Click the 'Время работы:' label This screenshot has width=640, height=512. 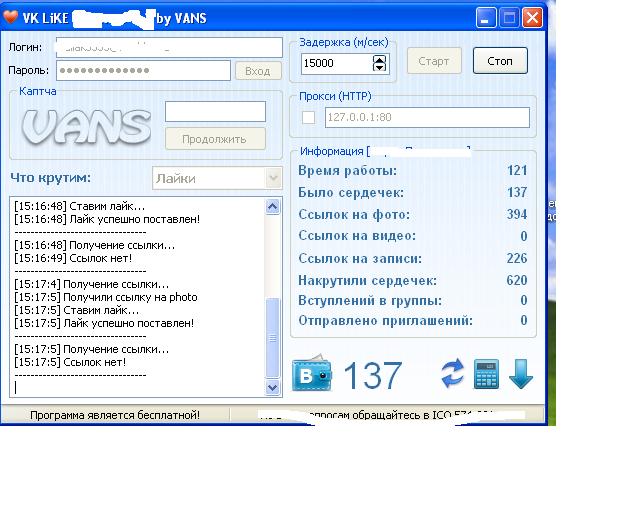[x=347, y=171]
